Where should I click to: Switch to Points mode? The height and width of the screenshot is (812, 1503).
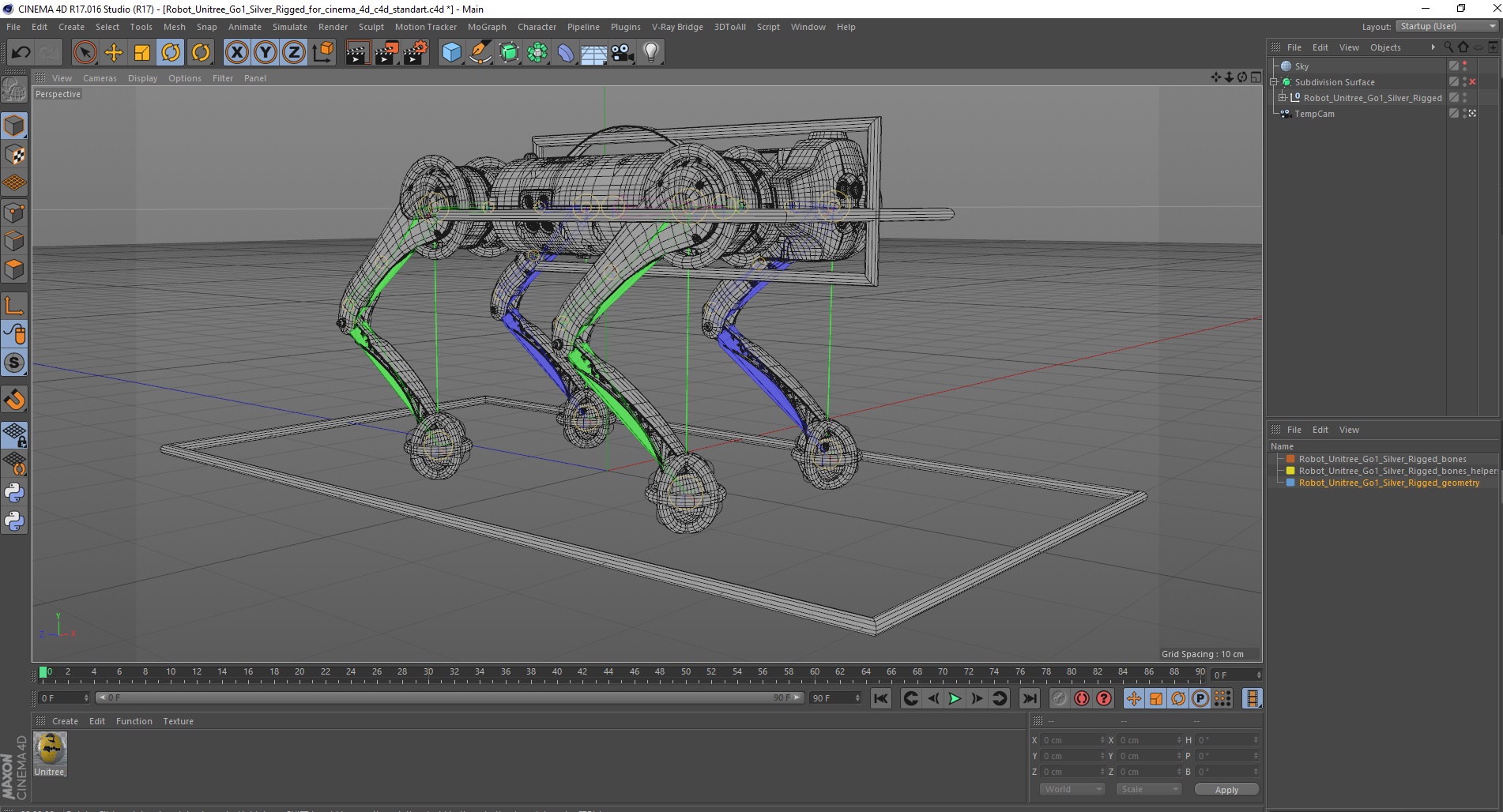pos(14,212)
